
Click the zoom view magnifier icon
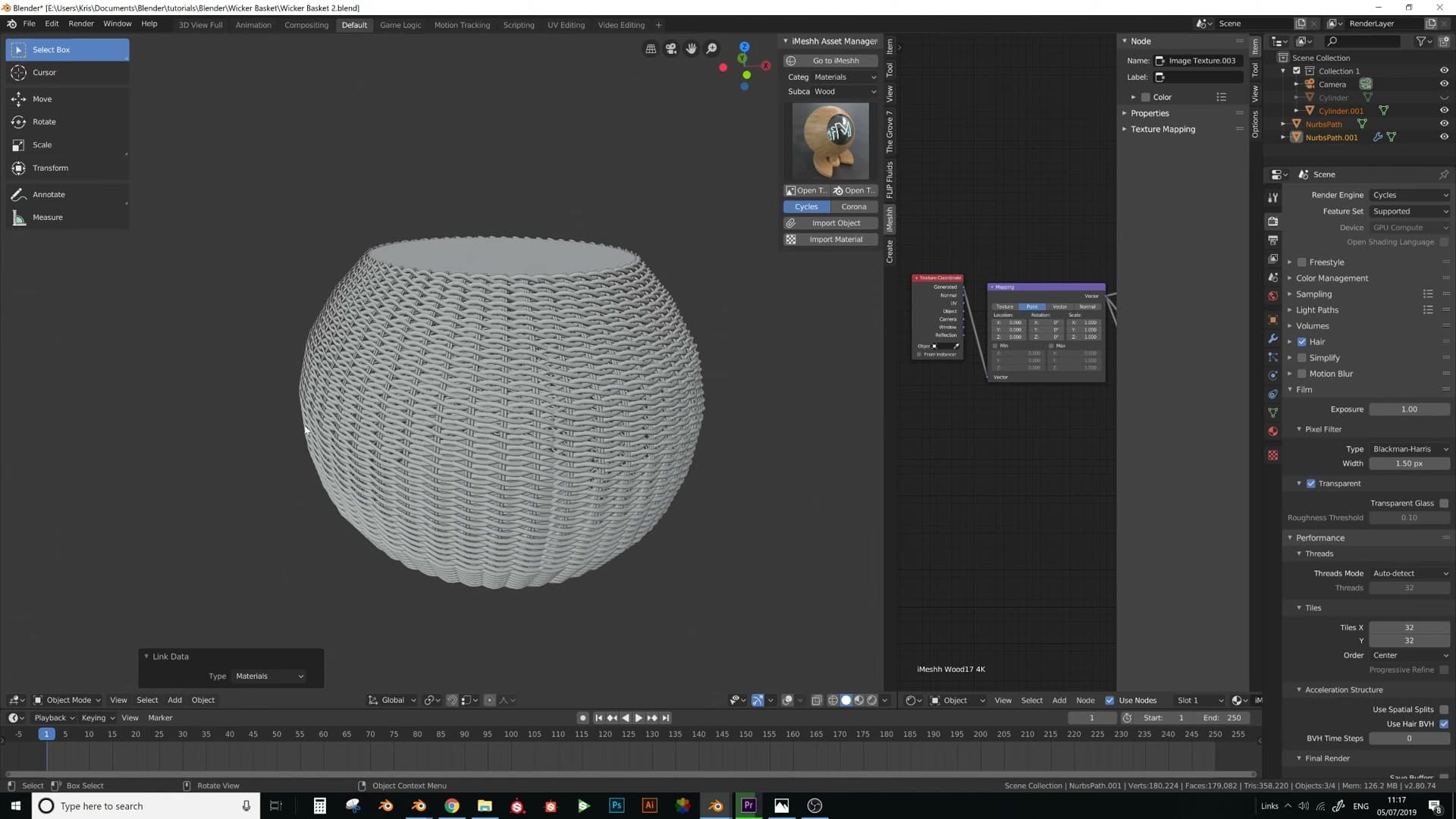tap(712, 49)
